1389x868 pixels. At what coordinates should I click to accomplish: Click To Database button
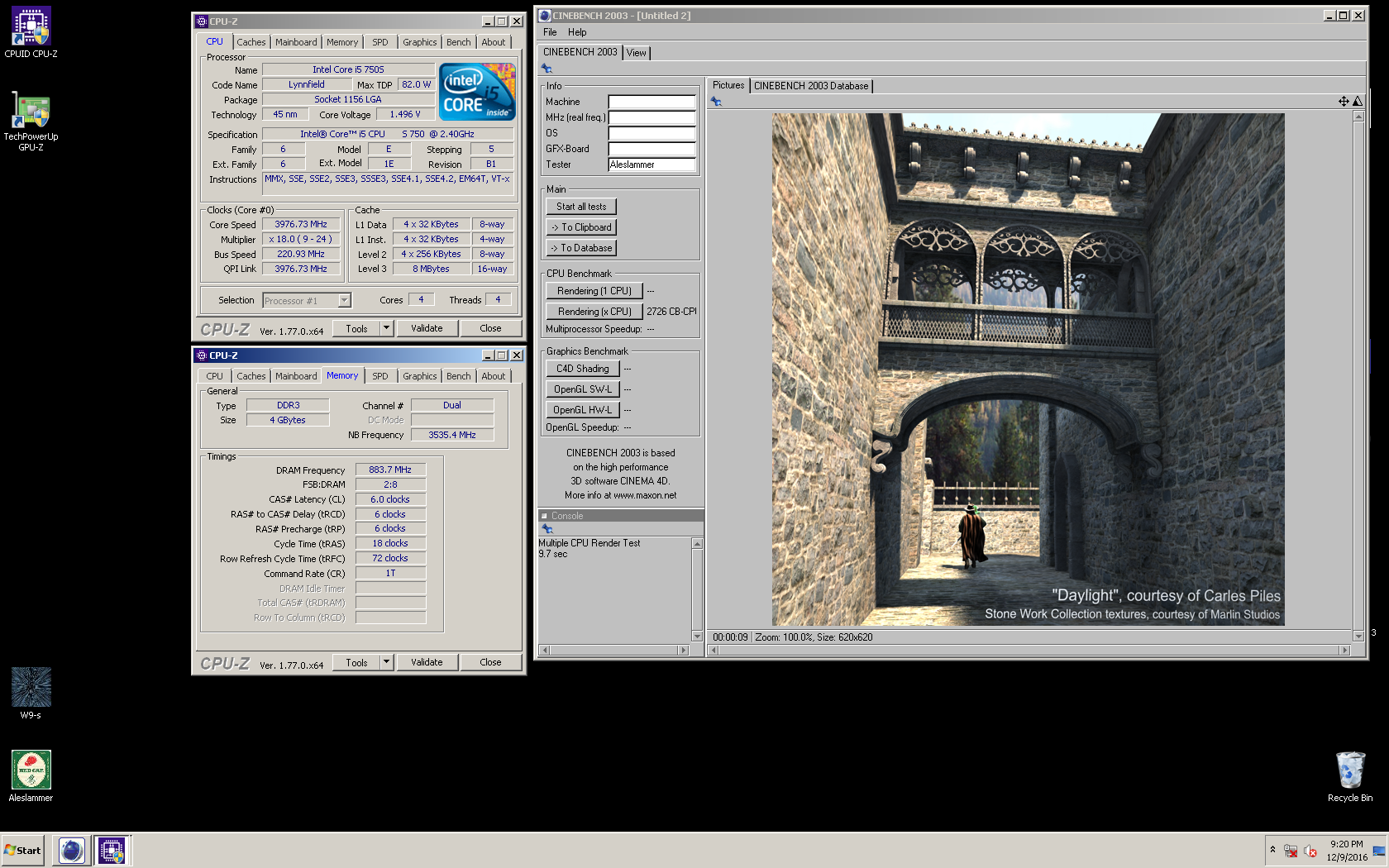[581, 248]
